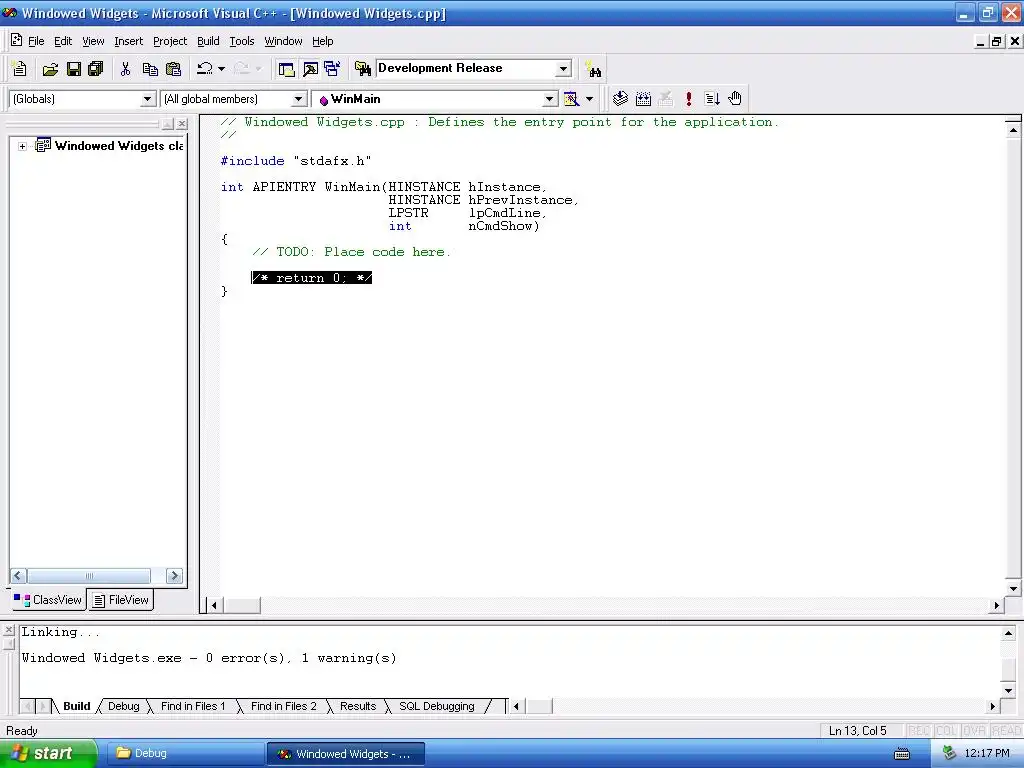Open the Window menu
The width and height of the screenshot is (1024, 768).
click(x=283, y=41)
